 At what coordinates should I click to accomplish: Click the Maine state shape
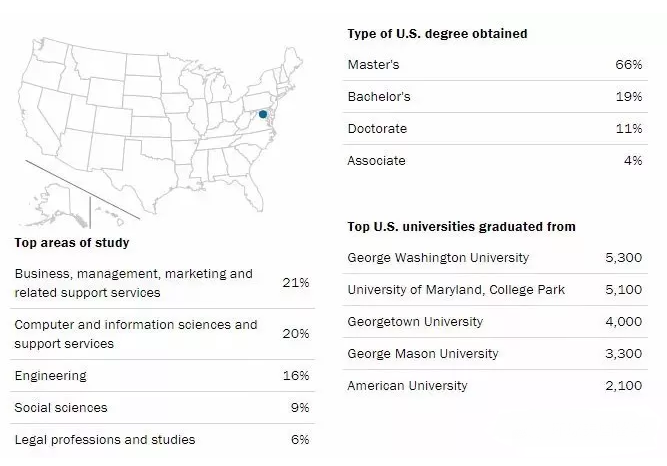click(292, 63)
